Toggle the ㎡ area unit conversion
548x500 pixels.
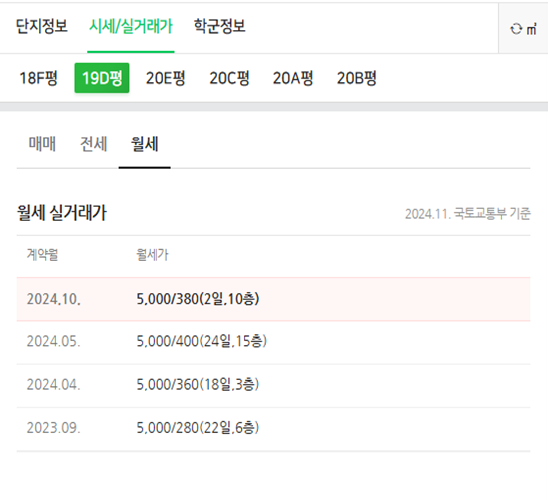point(523,29)
